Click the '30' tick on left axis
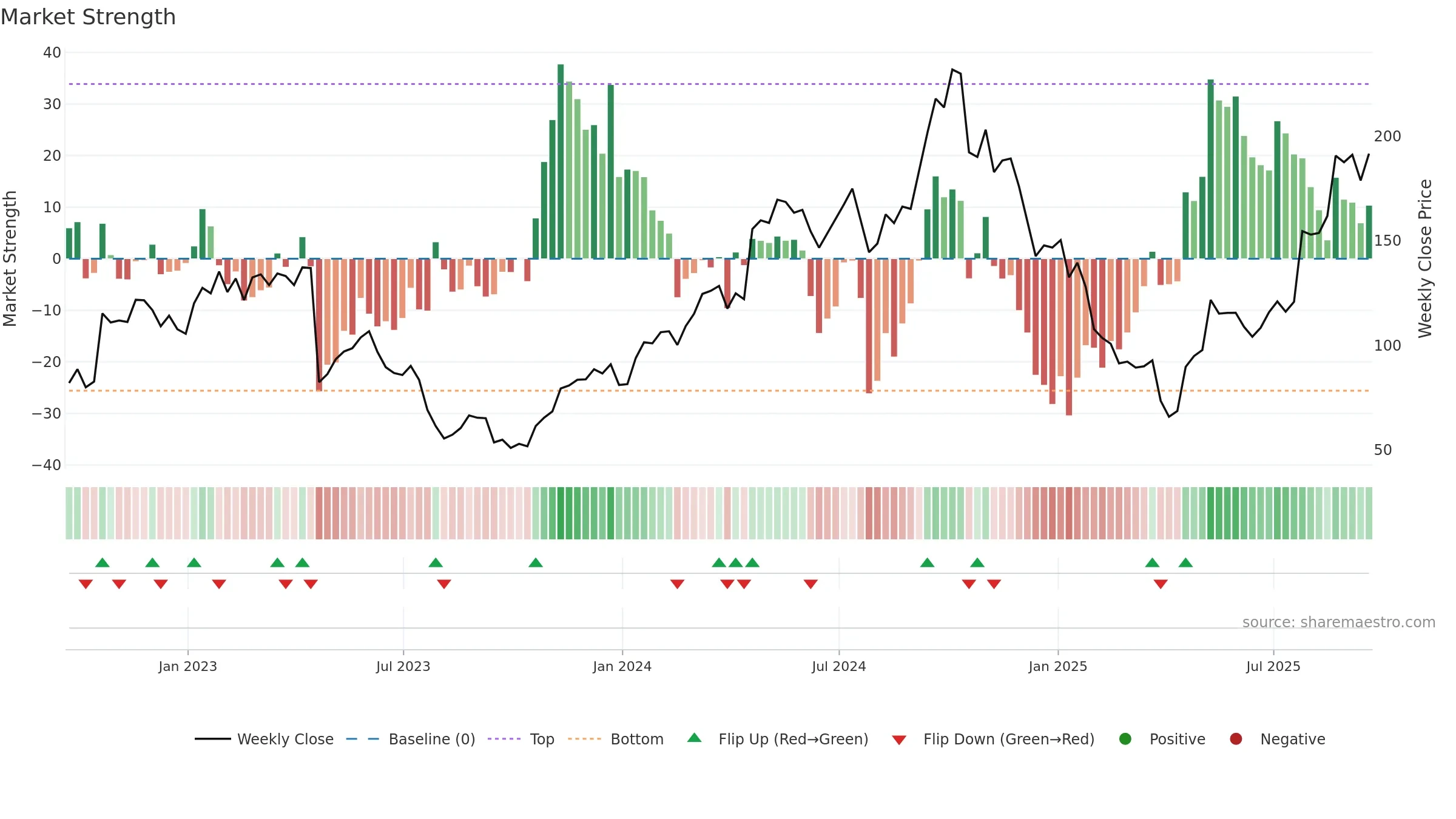The image size is (1456, 819). [x=52, y=104]
